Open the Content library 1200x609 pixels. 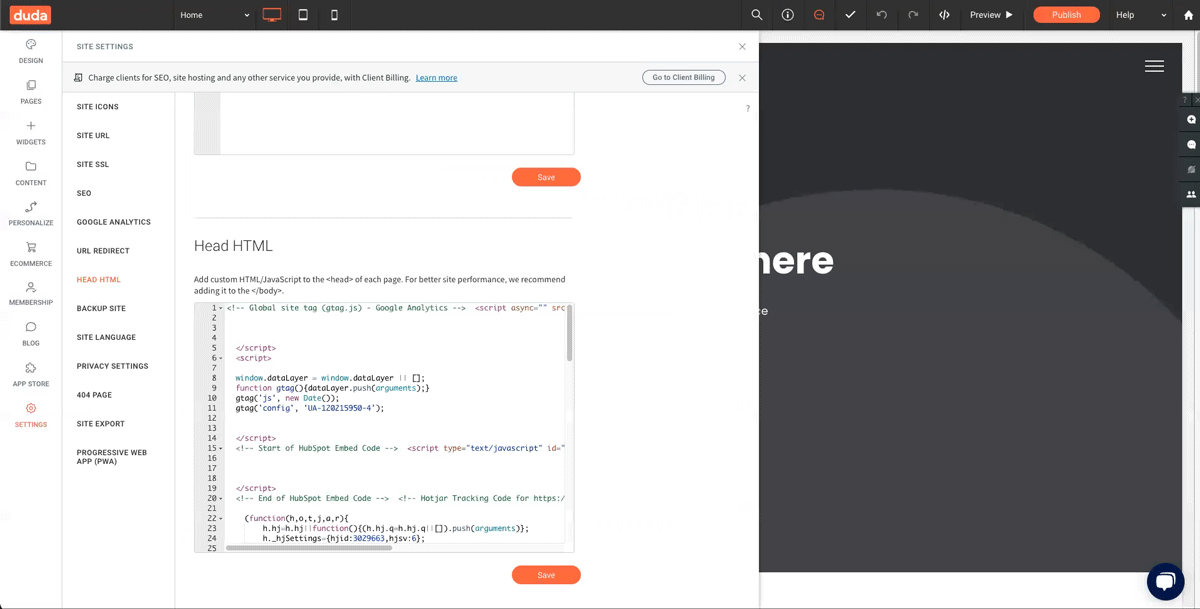(x=31, y=174)
